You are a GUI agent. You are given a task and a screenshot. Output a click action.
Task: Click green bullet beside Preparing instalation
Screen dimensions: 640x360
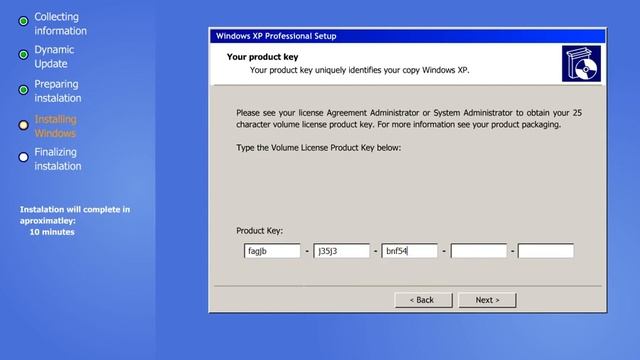pyautogui.click(x=24, y=90)
